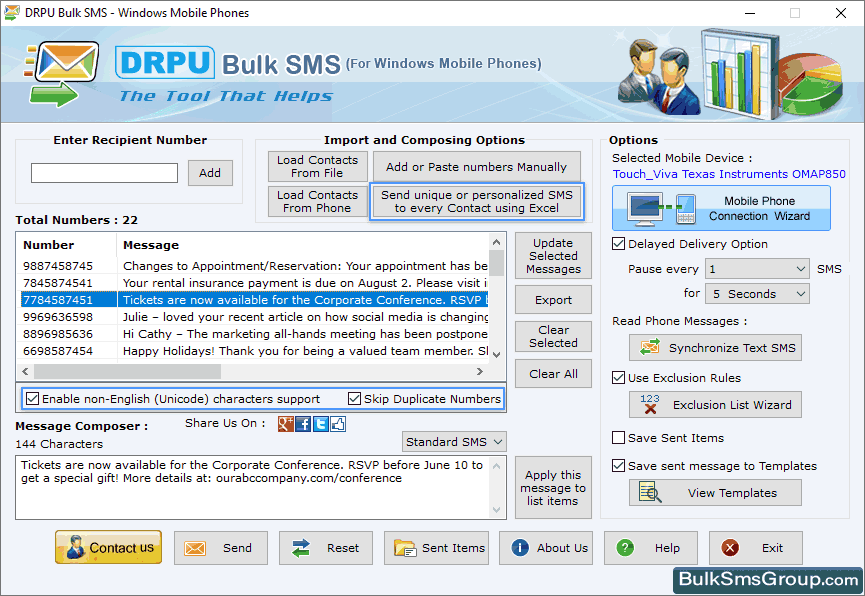This screenshot has height=596, width=865.
Task: Click the Contact us person icon
Action: [74, 547]
